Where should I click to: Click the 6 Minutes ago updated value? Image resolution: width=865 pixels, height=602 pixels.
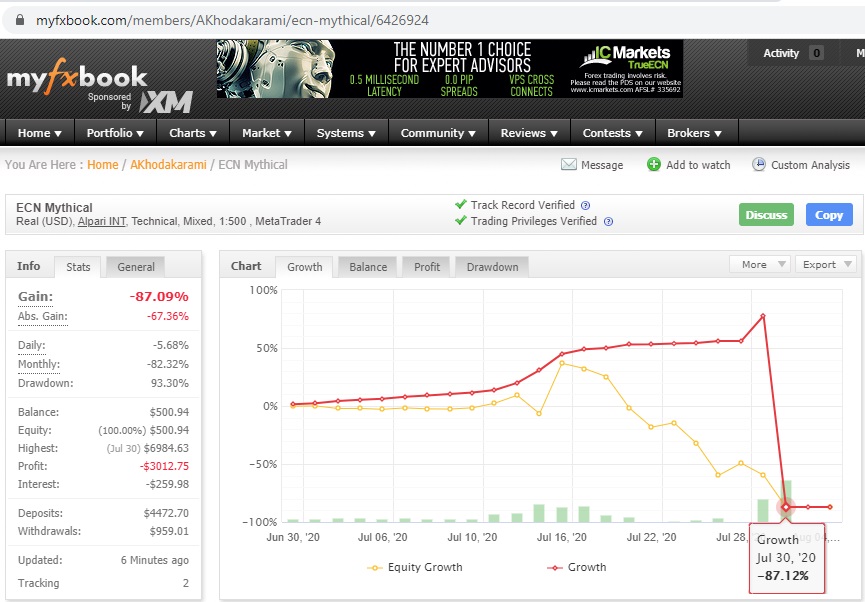tap(154, 560)
